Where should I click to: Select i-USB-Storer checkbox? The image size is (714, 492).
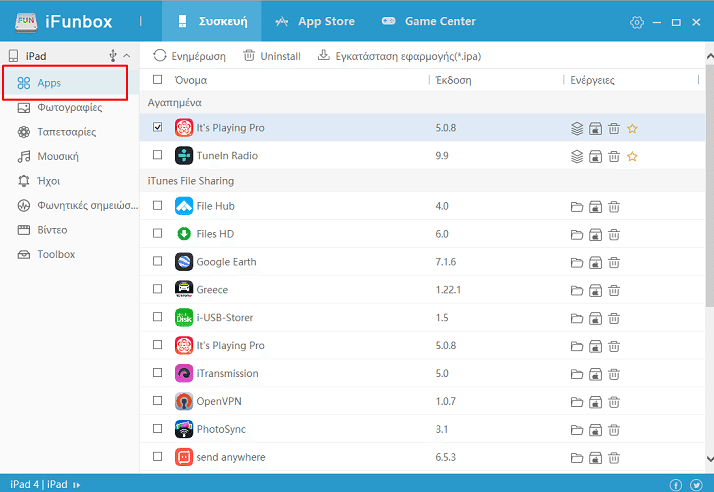[158, 317]
